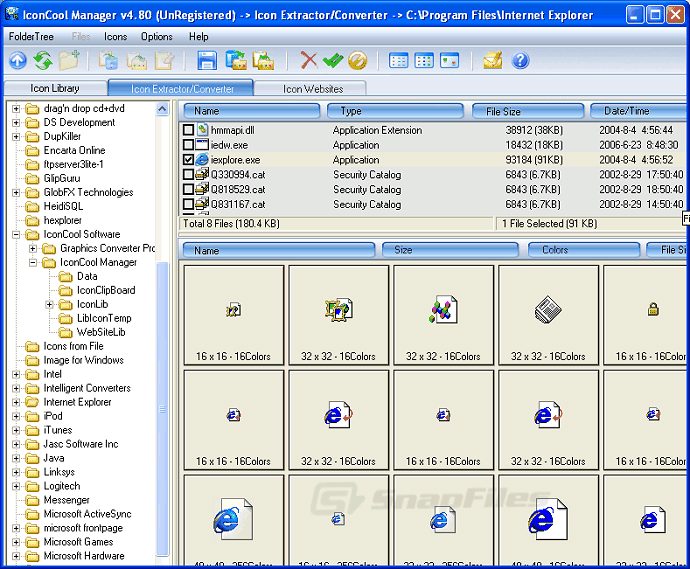Sort files by the Name column header
This screenshot has height=569, width=690.
tap(251, 111)
